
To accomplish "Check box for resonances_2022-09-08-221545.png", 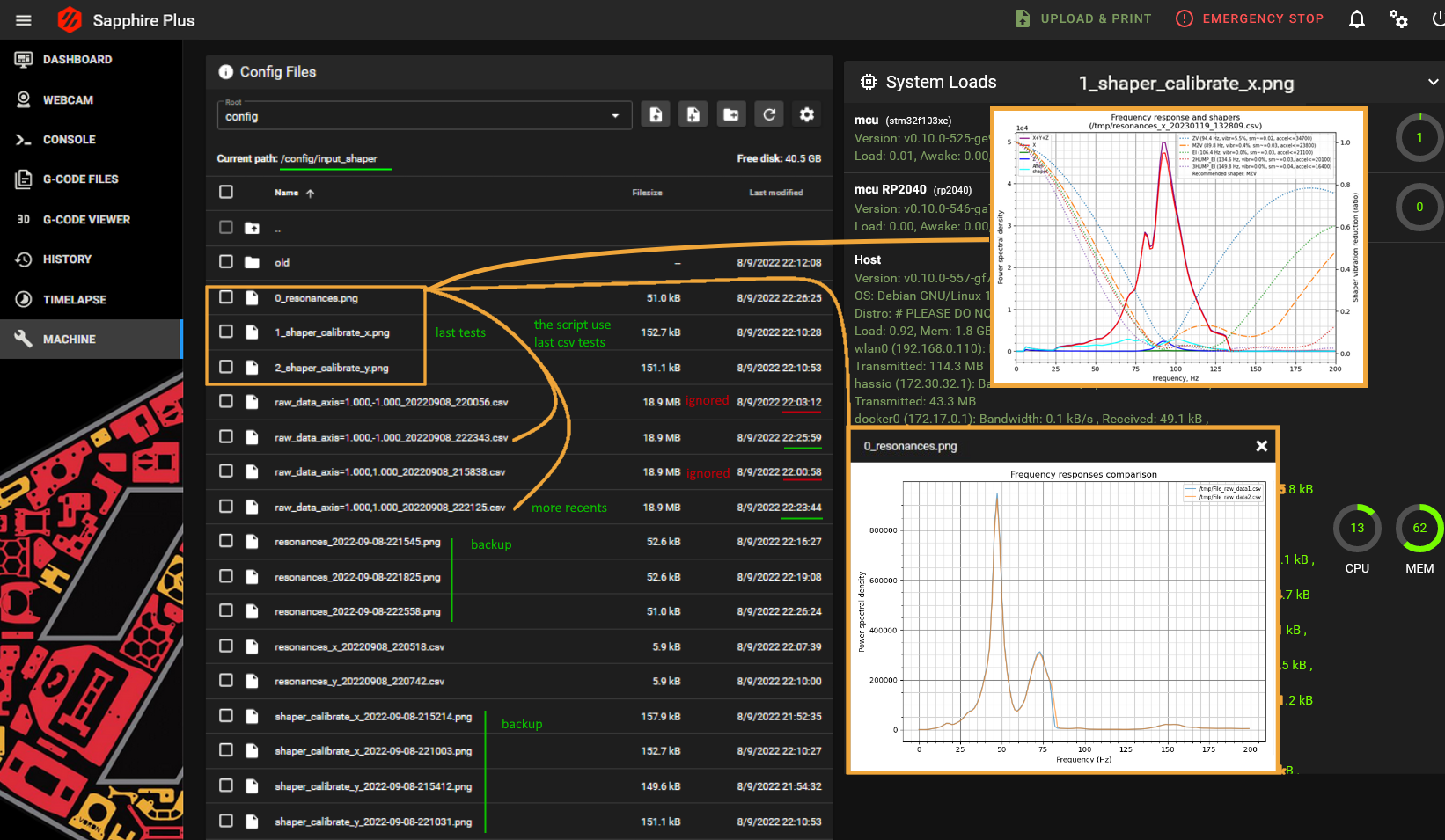I will 226,541.
